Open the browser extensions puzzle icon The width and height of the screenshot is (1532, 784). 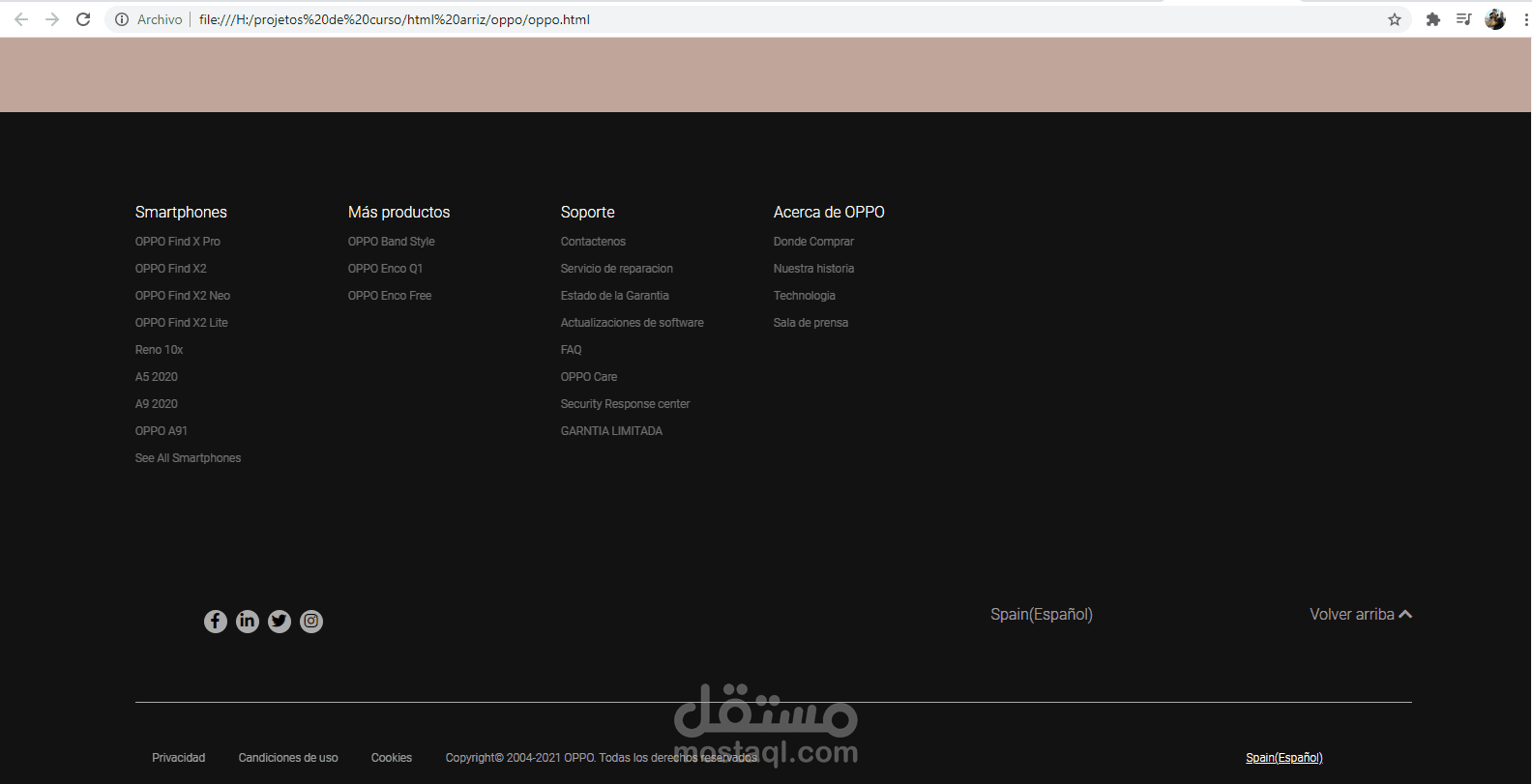tap(1433, 19)
